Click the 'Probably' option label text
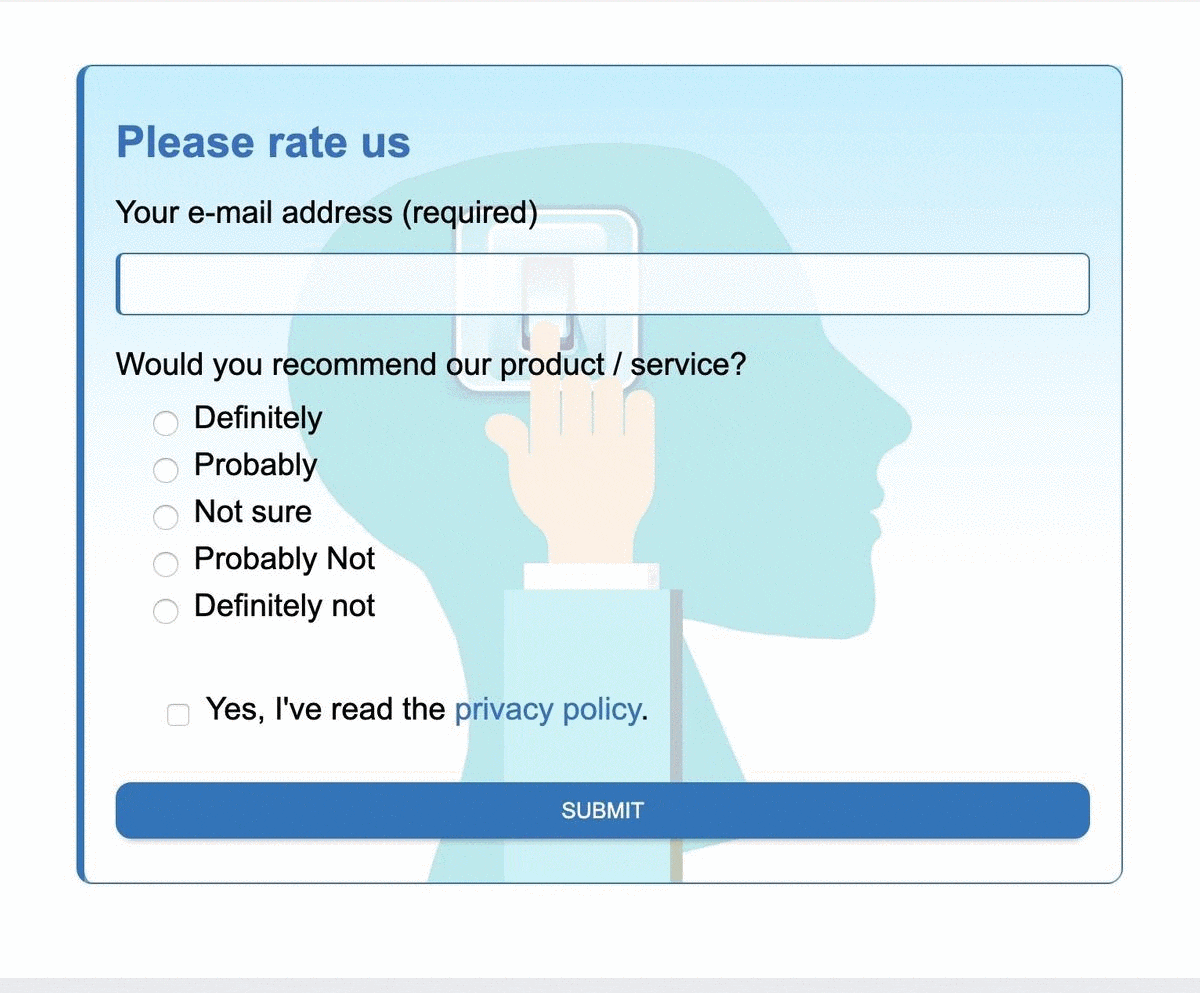 (x=255, y=465)
